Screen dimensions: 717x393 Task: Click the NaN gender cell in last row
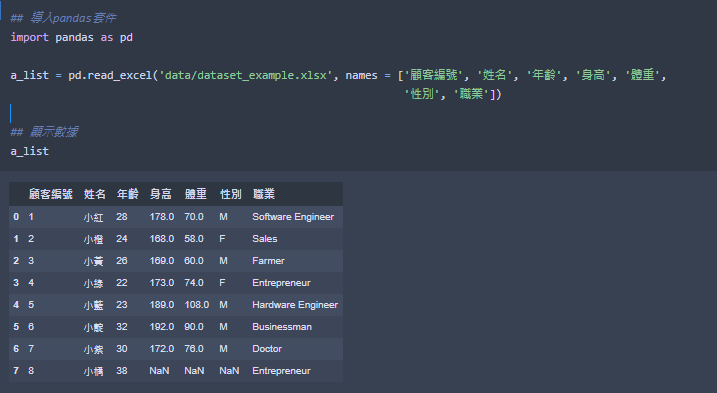229,371
